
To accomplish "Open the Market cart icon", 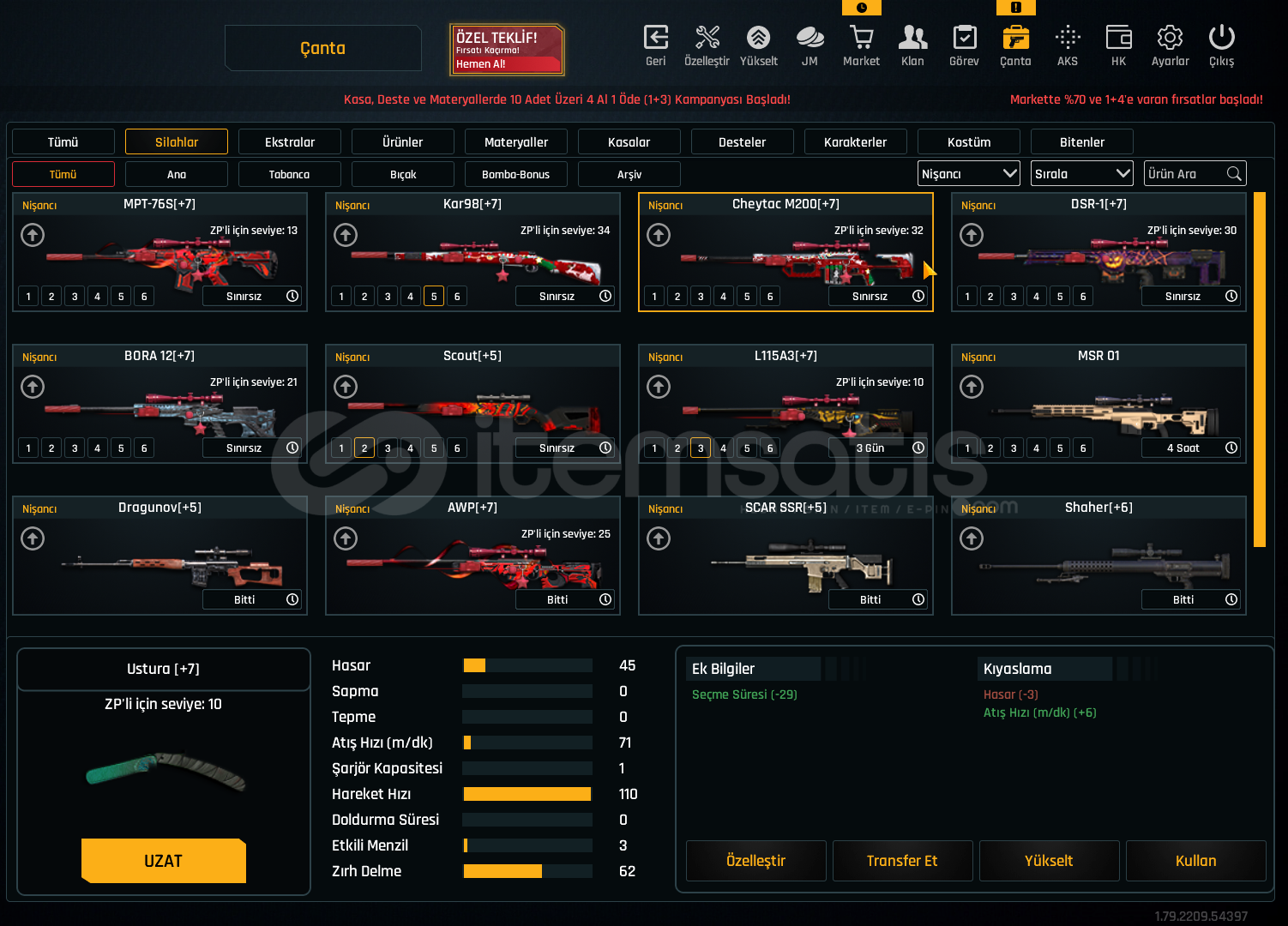I will click(861, 38).
